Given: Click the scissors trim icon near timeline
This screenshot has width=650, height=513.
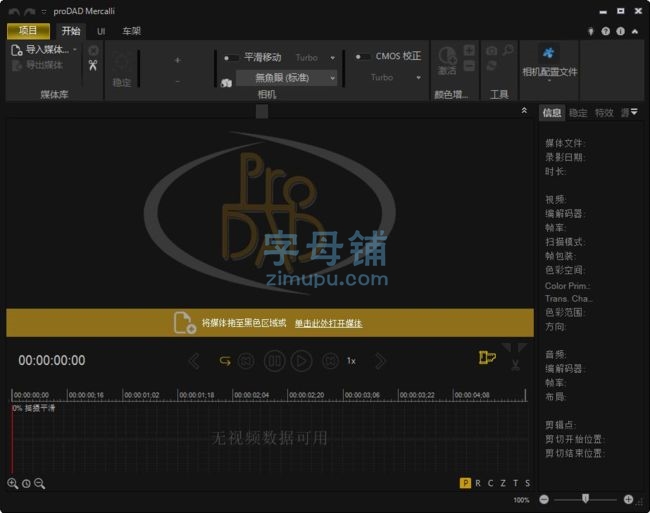Looking at the screenshot, I should coord(515,365).
